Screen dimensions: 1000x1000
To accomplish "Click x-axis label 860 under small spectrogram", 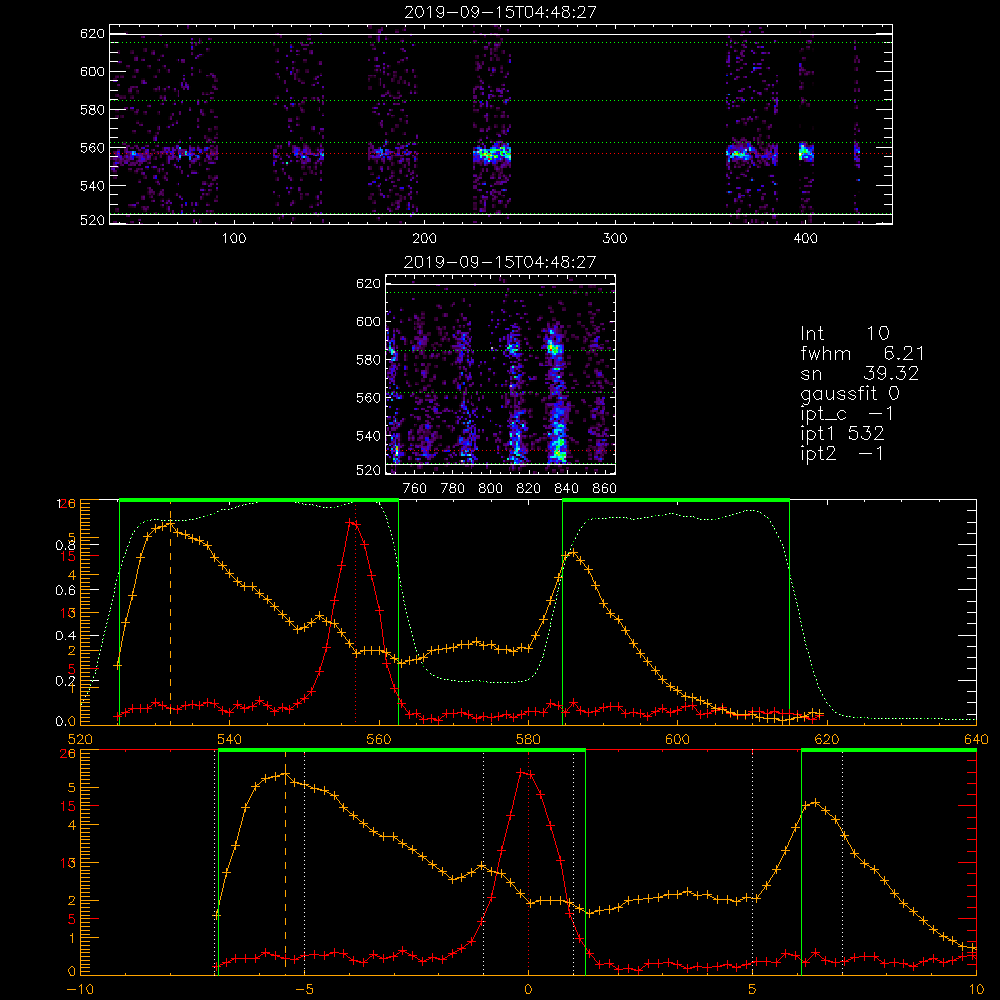I will (605, 489).
